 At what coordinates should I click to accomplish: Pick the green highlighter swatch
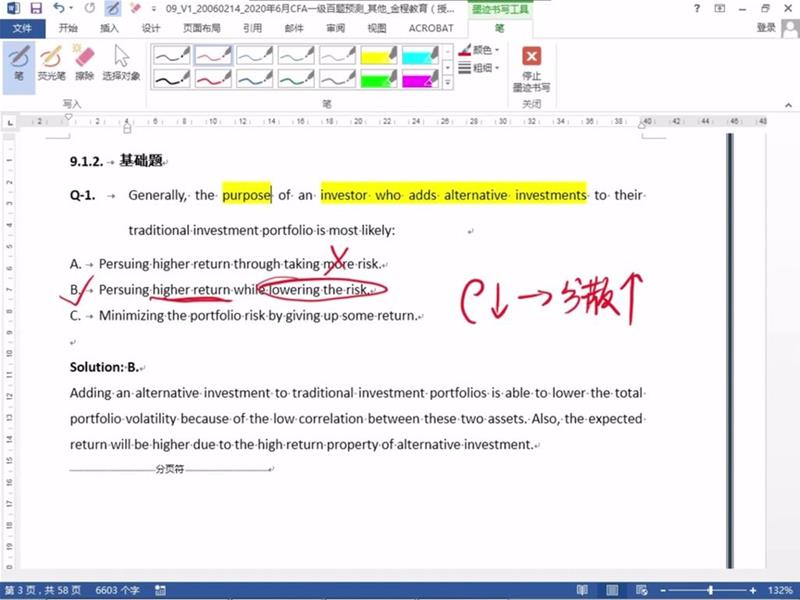[x=379, y=79]
